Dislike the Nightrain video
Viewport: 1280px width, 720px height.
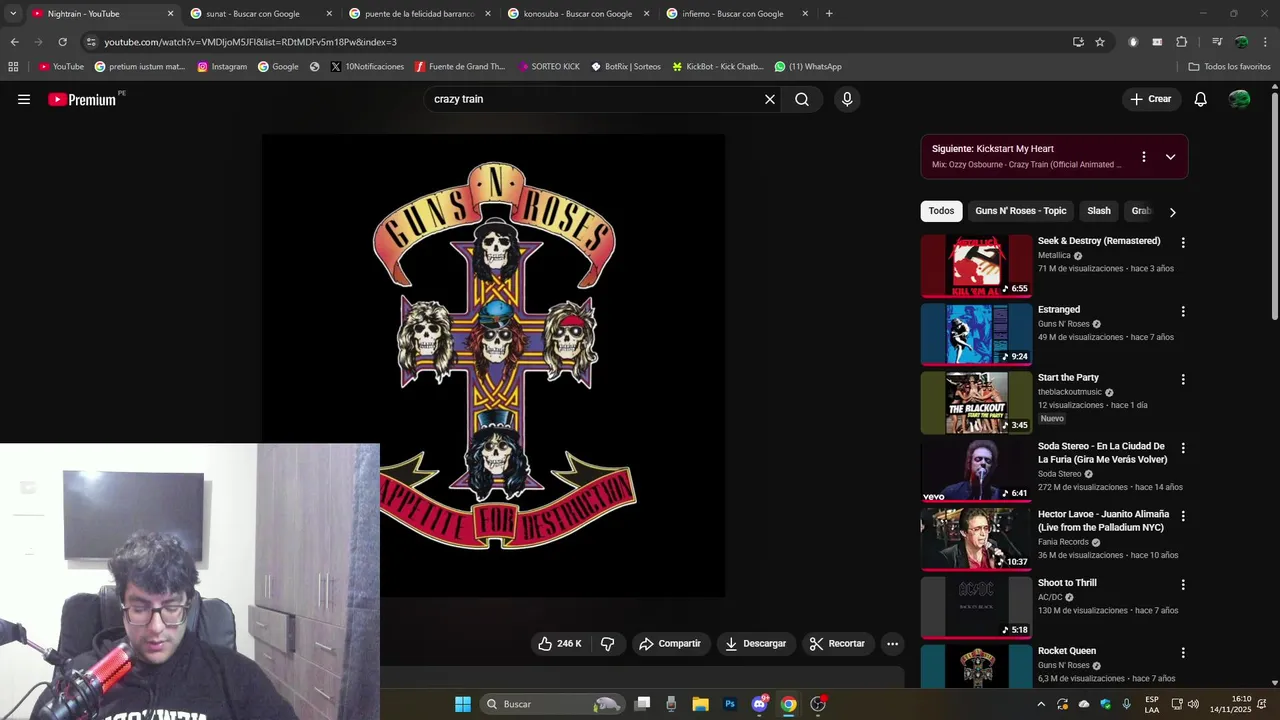(x=607, y=644)
